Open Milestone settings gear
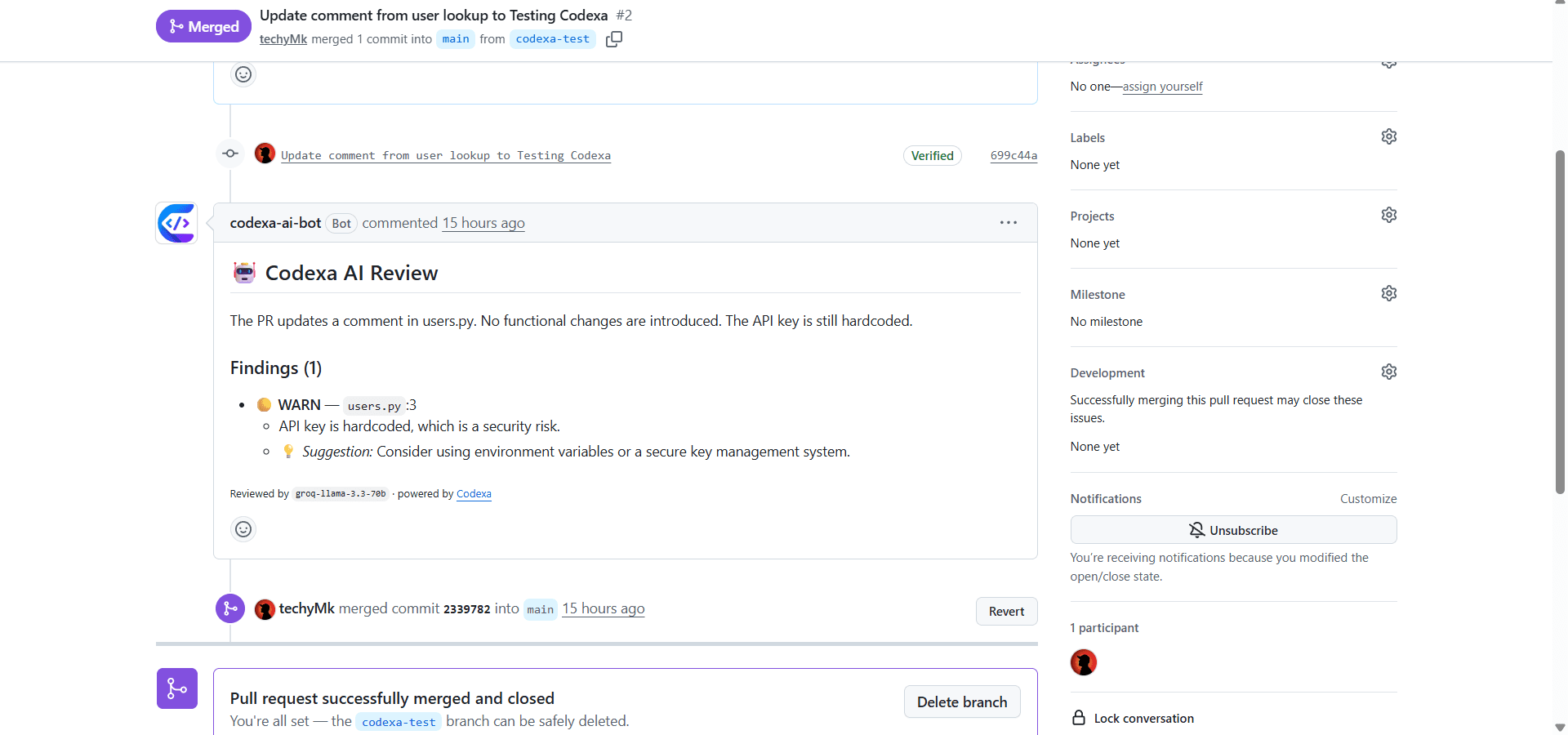 coord(1388,293)
